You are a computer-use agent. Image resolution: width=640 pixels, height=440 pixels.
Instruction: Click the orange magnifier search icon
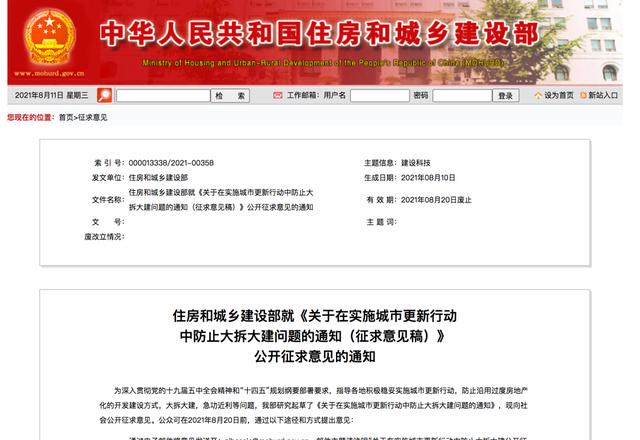click(104, 96)
